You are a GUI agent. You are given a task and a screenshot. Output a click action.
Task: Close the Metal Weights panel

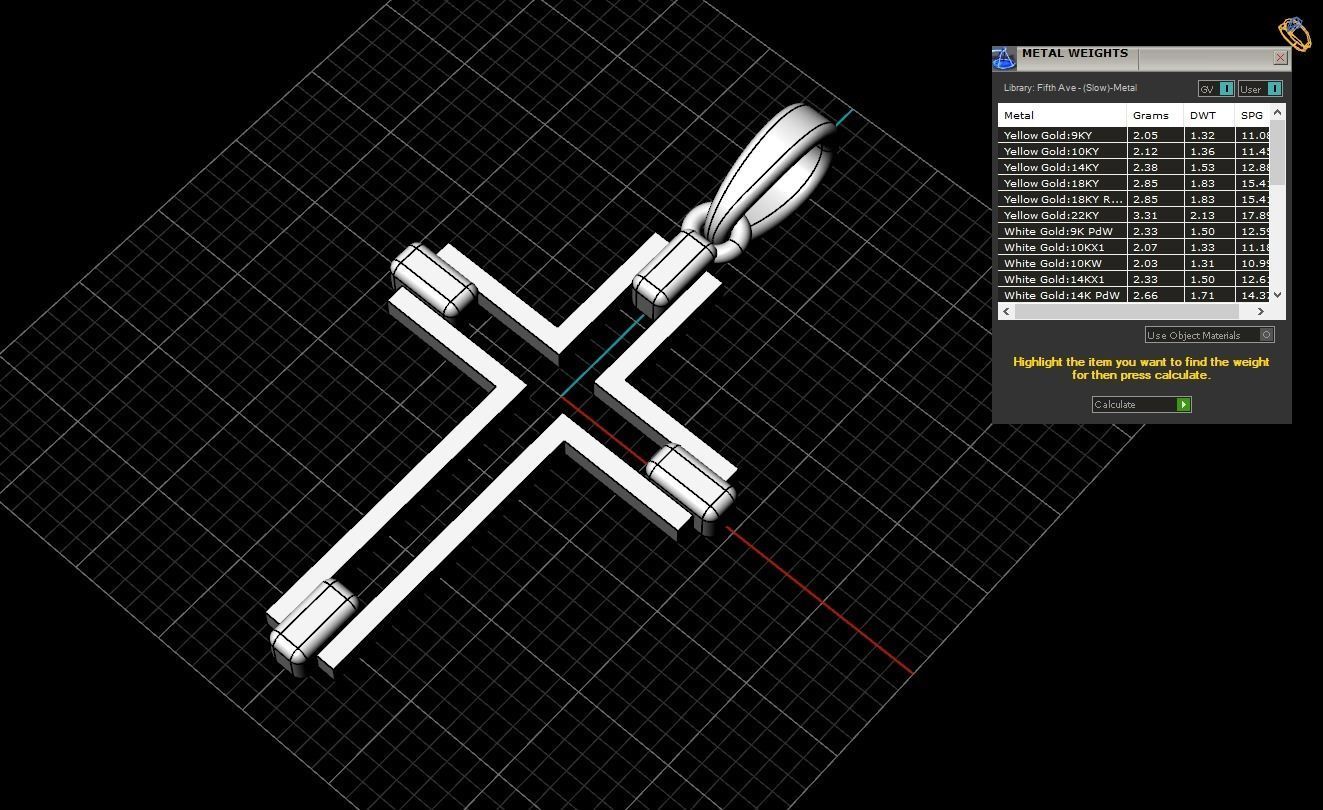click(x=1280, y=58)
